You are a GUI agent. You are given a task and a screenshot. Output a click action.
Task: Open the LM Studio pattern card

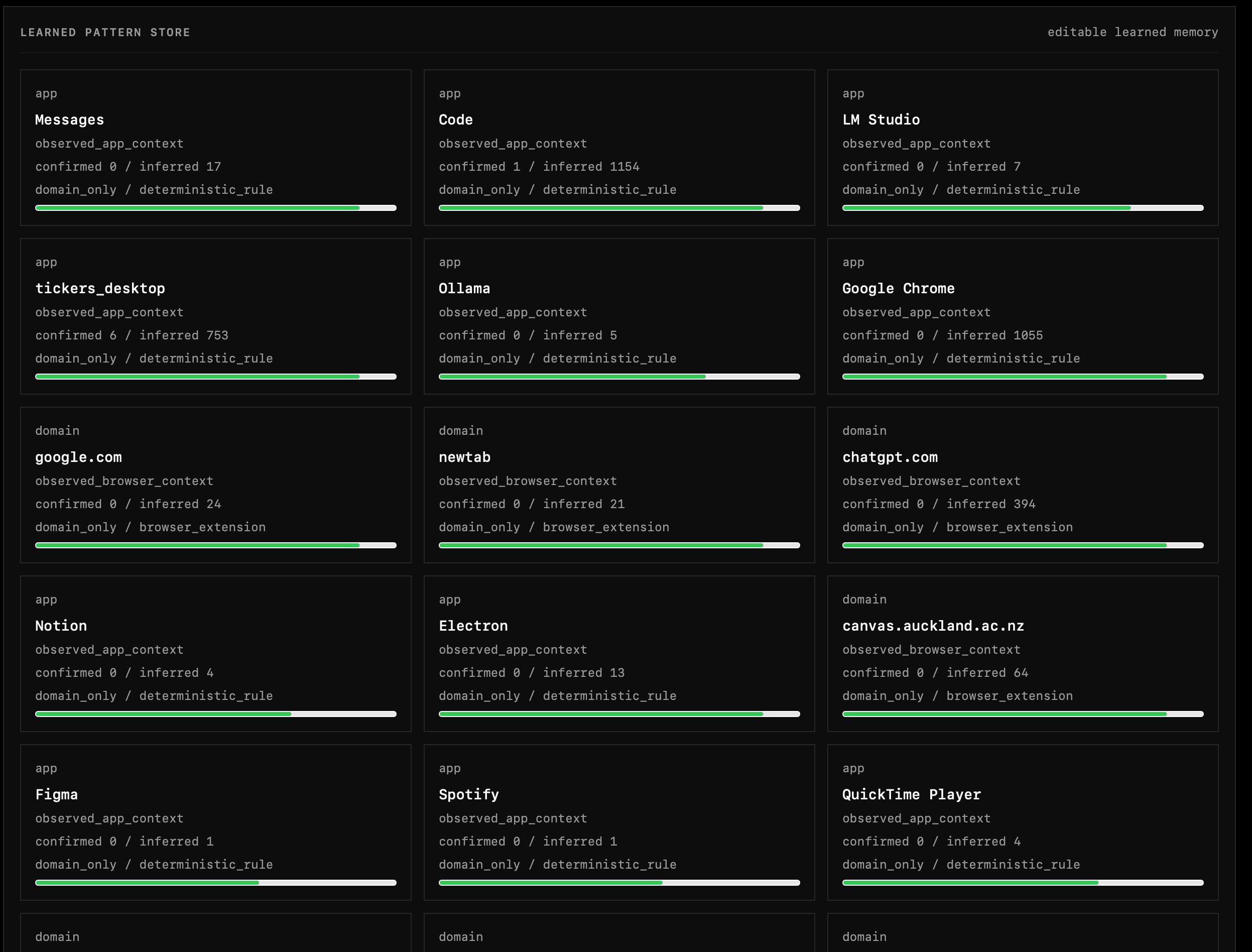[x=1023, y=147]
